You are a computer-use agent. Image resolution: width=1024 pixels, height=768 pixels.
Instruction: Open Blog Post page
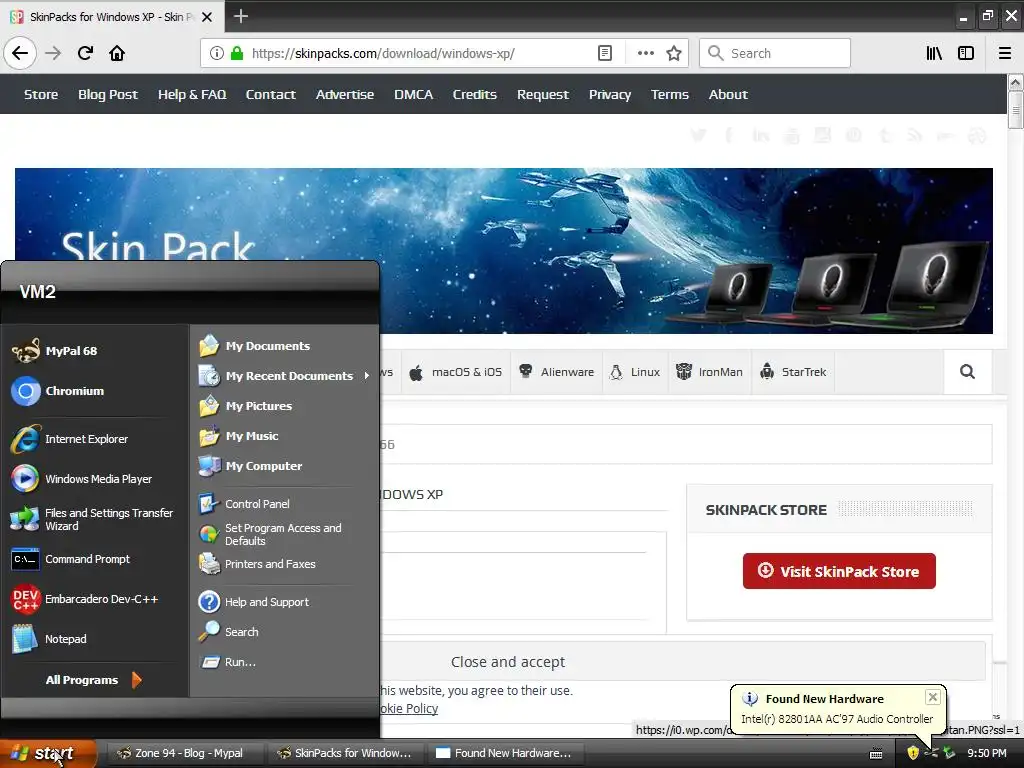coord(108,94)
